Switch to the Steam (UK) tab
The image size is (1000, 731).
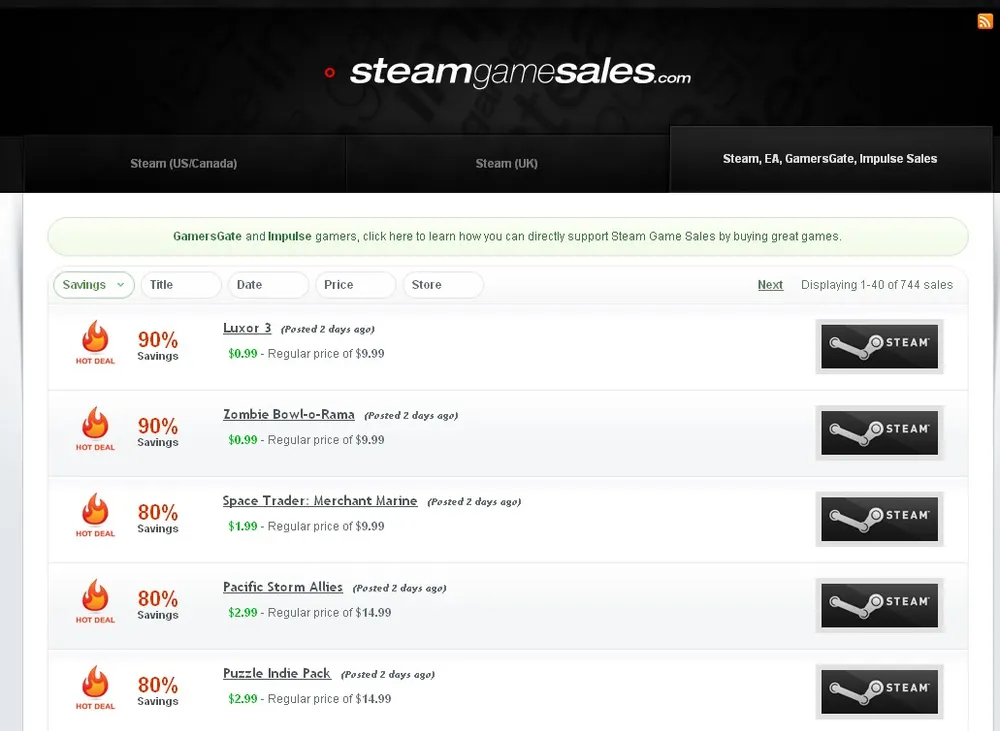(507, 163)
